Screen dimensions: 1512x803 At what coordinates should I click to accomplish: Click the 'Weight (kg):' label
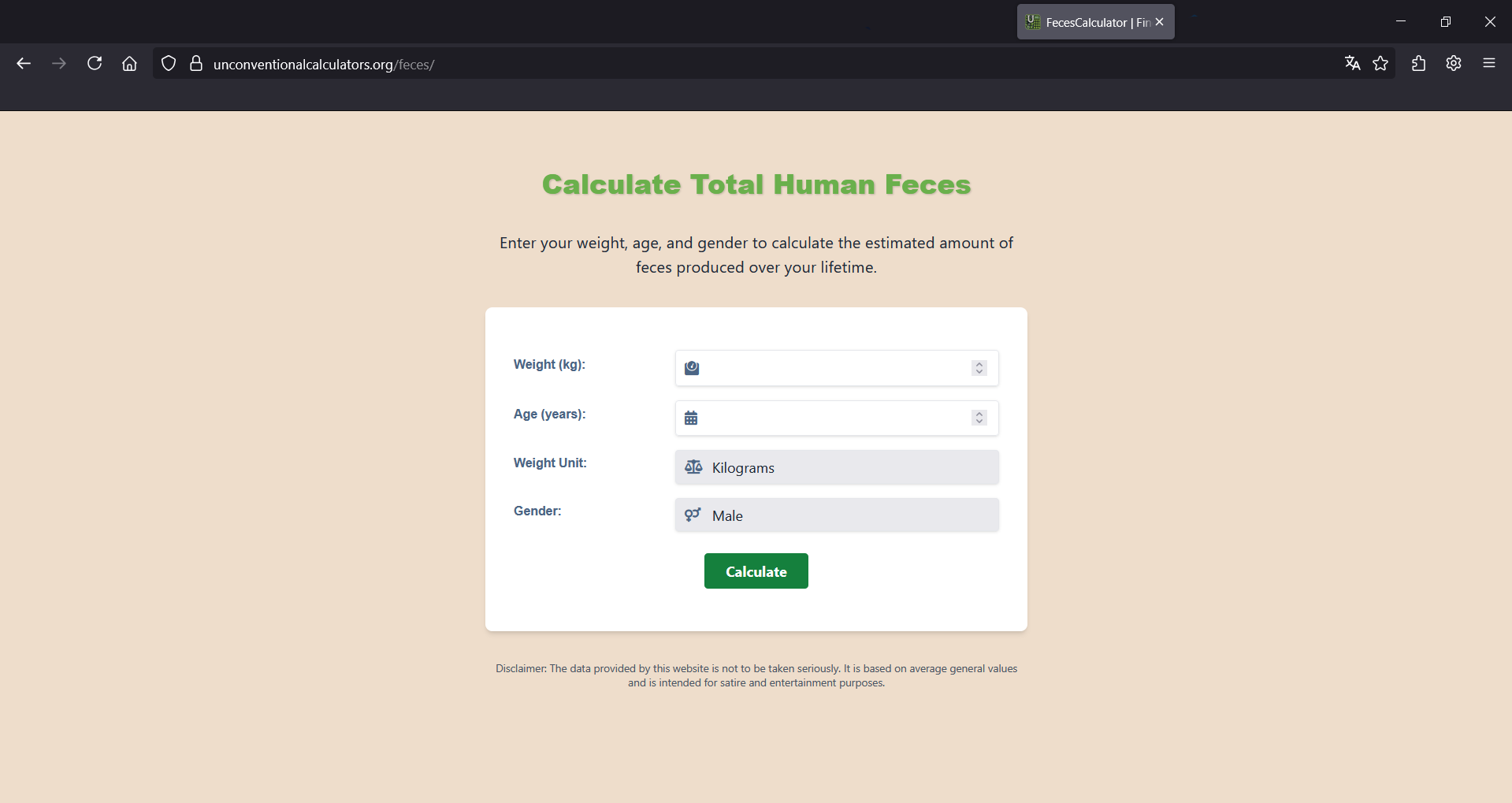[x=549, y=364]
